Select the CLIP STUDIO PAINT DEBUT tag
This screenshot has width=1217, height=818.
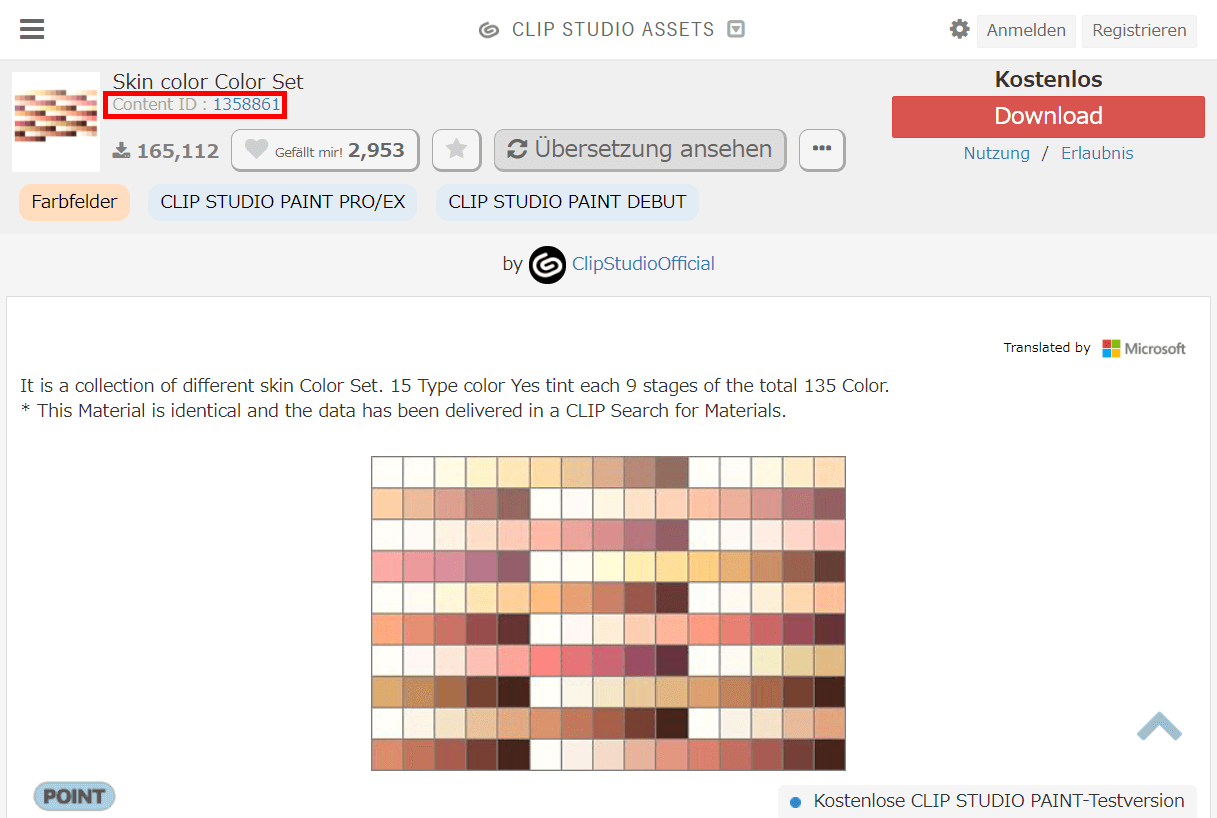pos(567,202)
